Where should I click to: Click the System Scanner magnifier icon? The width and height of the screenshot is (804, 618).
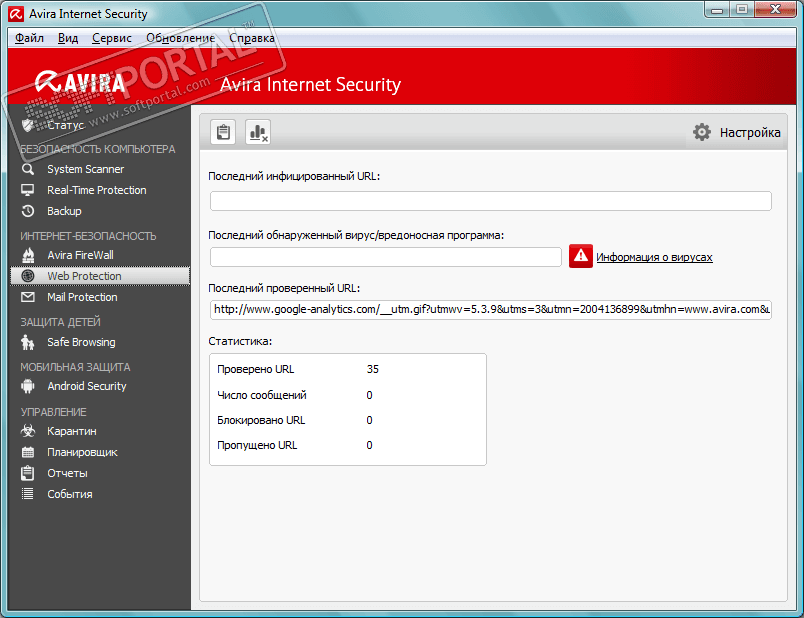[x=28, y=169]
